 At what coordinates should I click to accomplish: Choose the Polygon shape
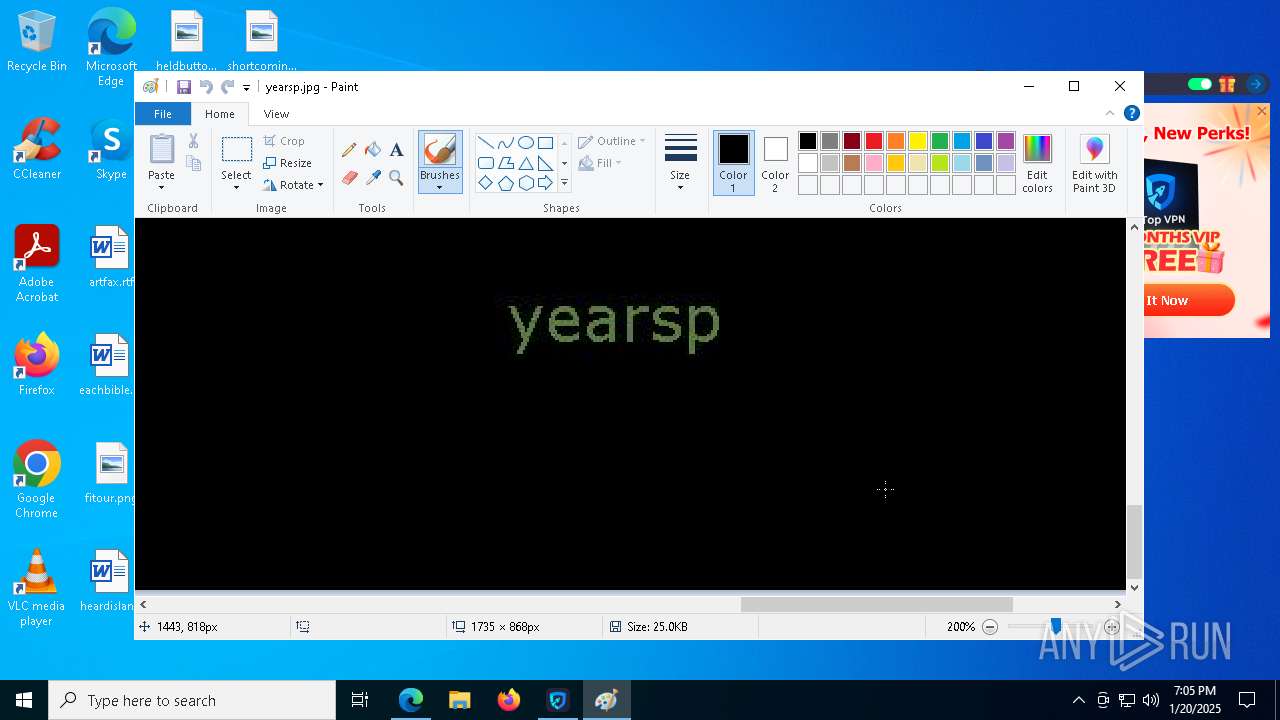pyautogui.click(x=505, y=163)
